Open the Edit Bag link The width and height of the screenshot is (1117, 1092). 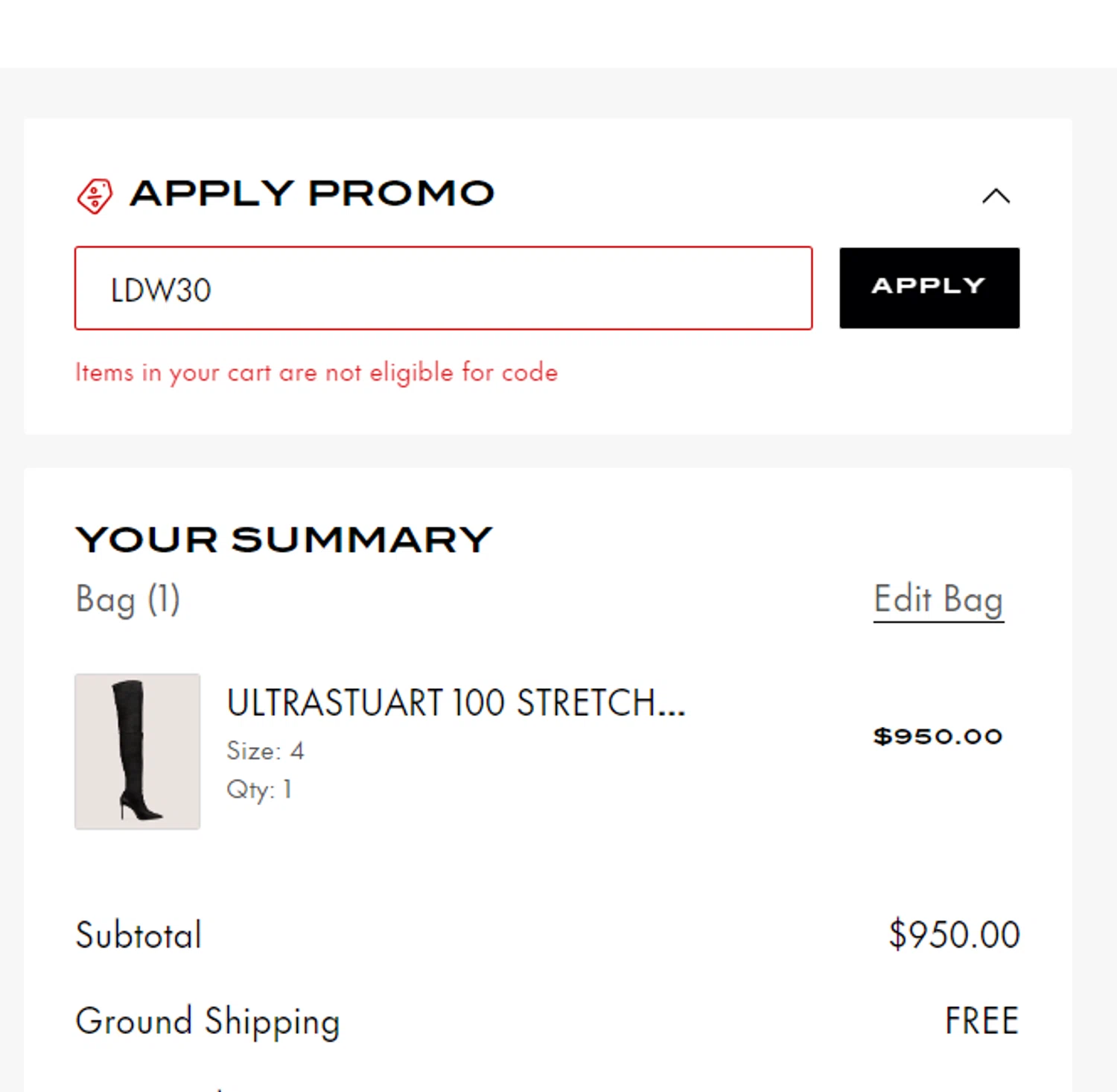(x=938, y=600)
